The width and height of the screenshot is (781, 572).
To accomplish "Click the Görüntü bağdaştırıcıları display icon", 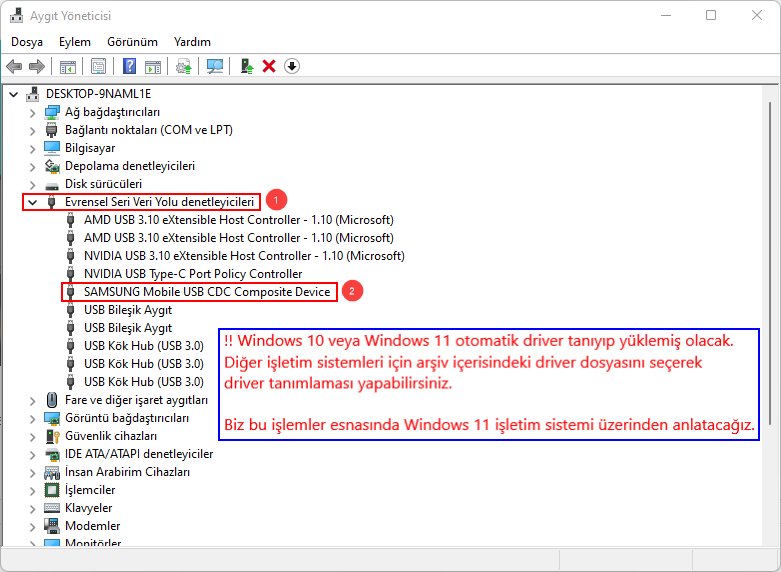I will (52, 418).
